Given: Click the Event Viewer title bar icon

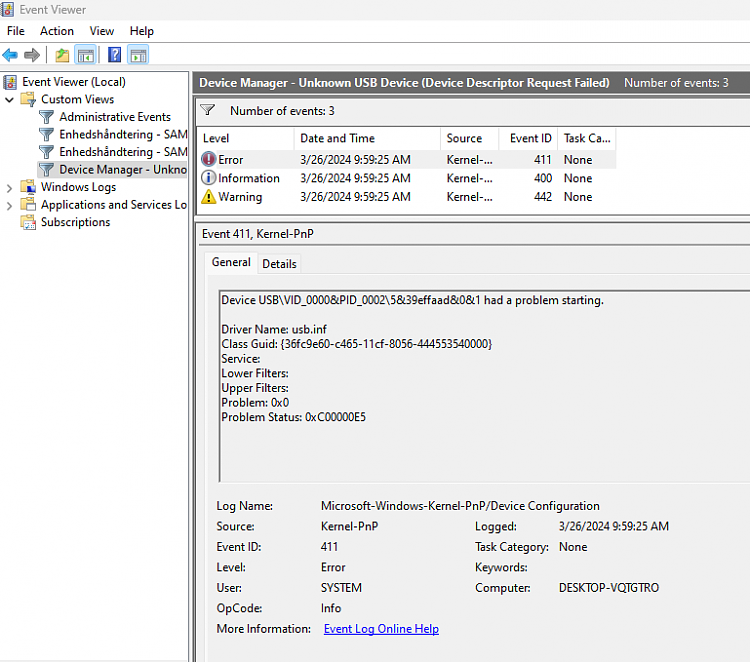Looking at the screenshot, I should coord(7,10).
